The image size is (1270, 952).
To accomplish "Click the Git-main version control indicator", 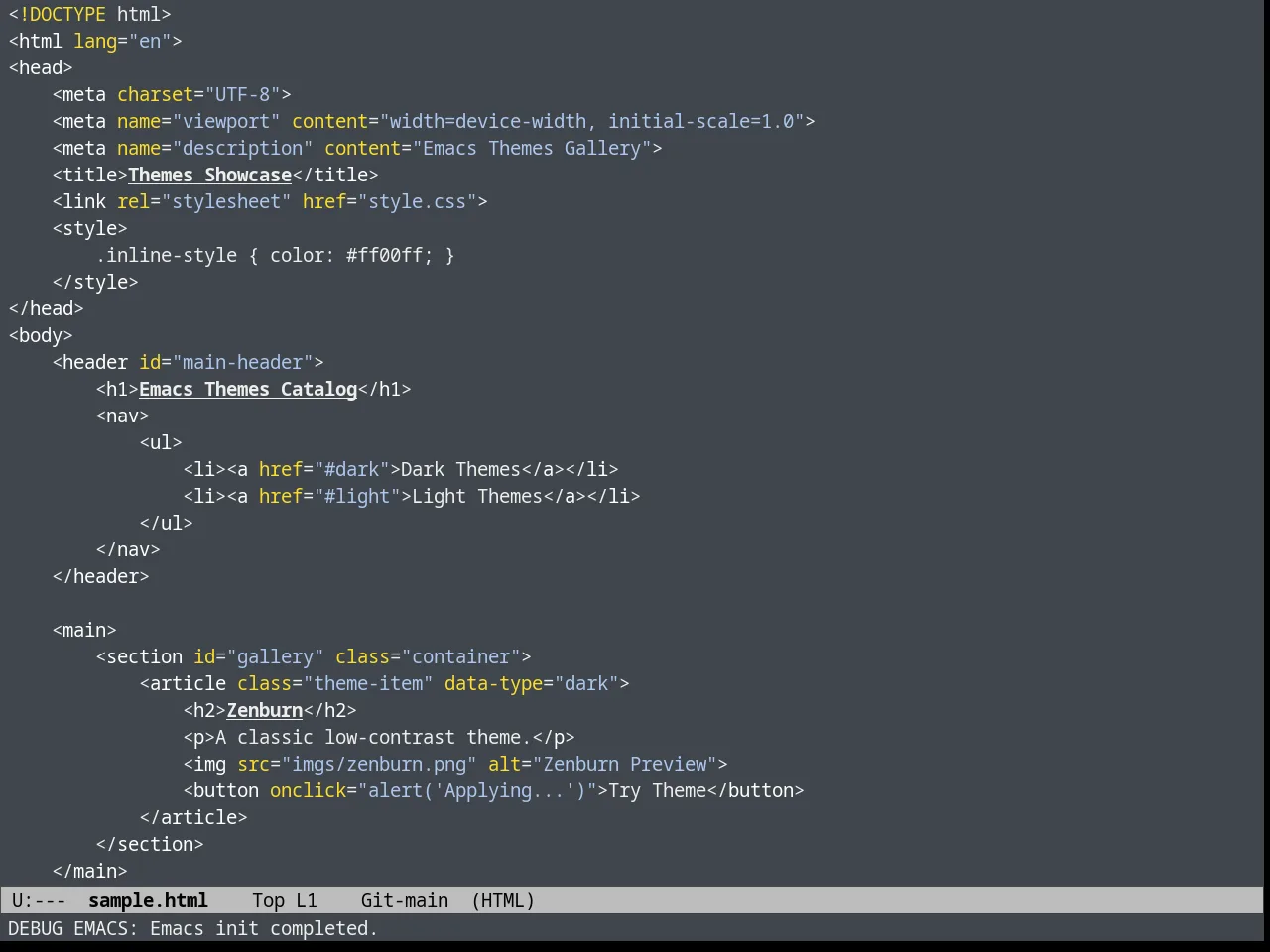I will click(405, 900).
